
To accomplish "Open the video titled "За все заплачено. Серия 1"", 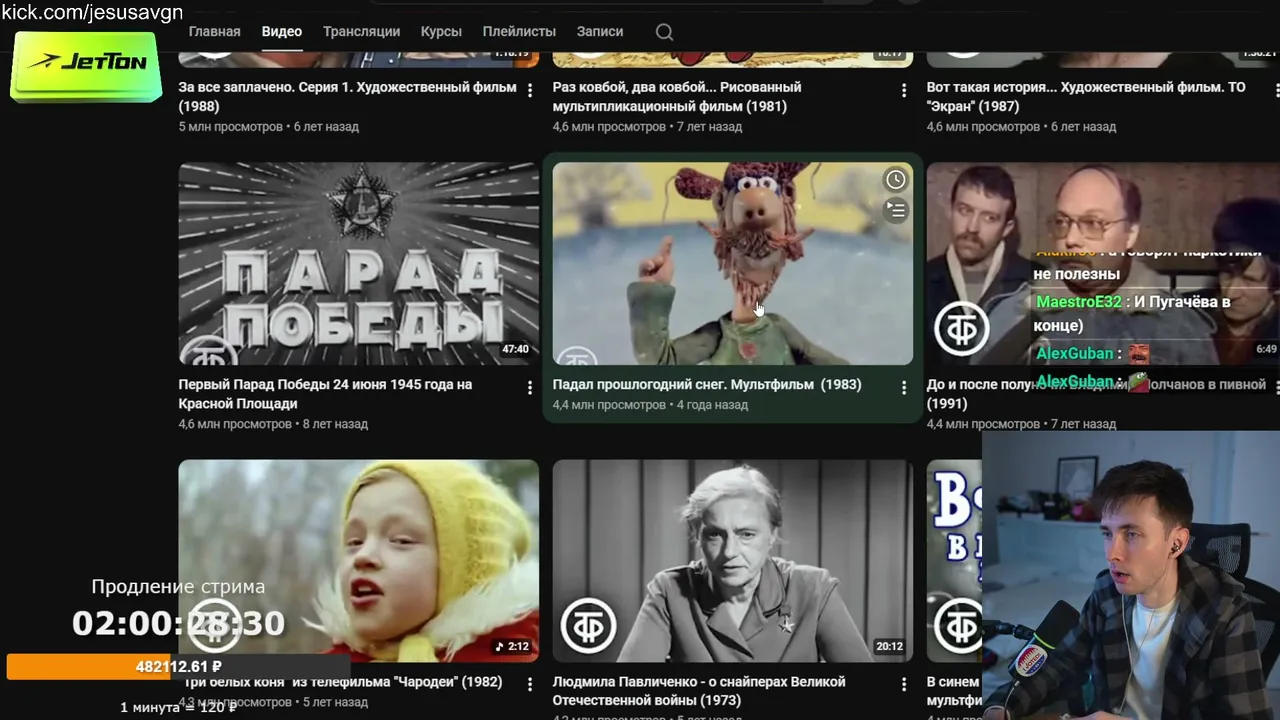I will (x=347, y=97).
